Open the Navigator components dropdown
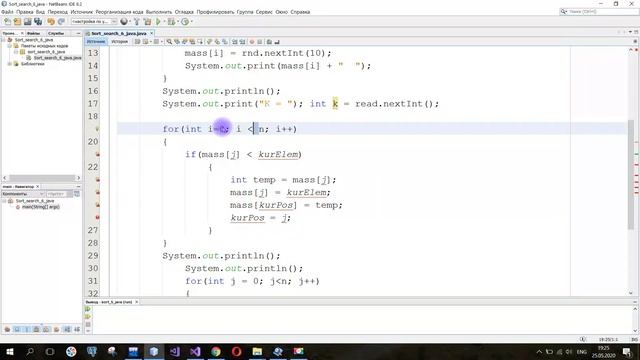The height and width of the screenshot is (360, 640). 23,194
